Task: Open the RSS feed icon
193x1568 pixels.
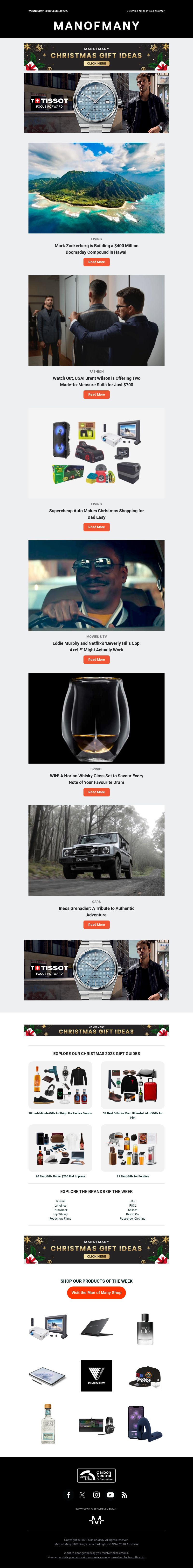Action: [x=124, y=1494]
